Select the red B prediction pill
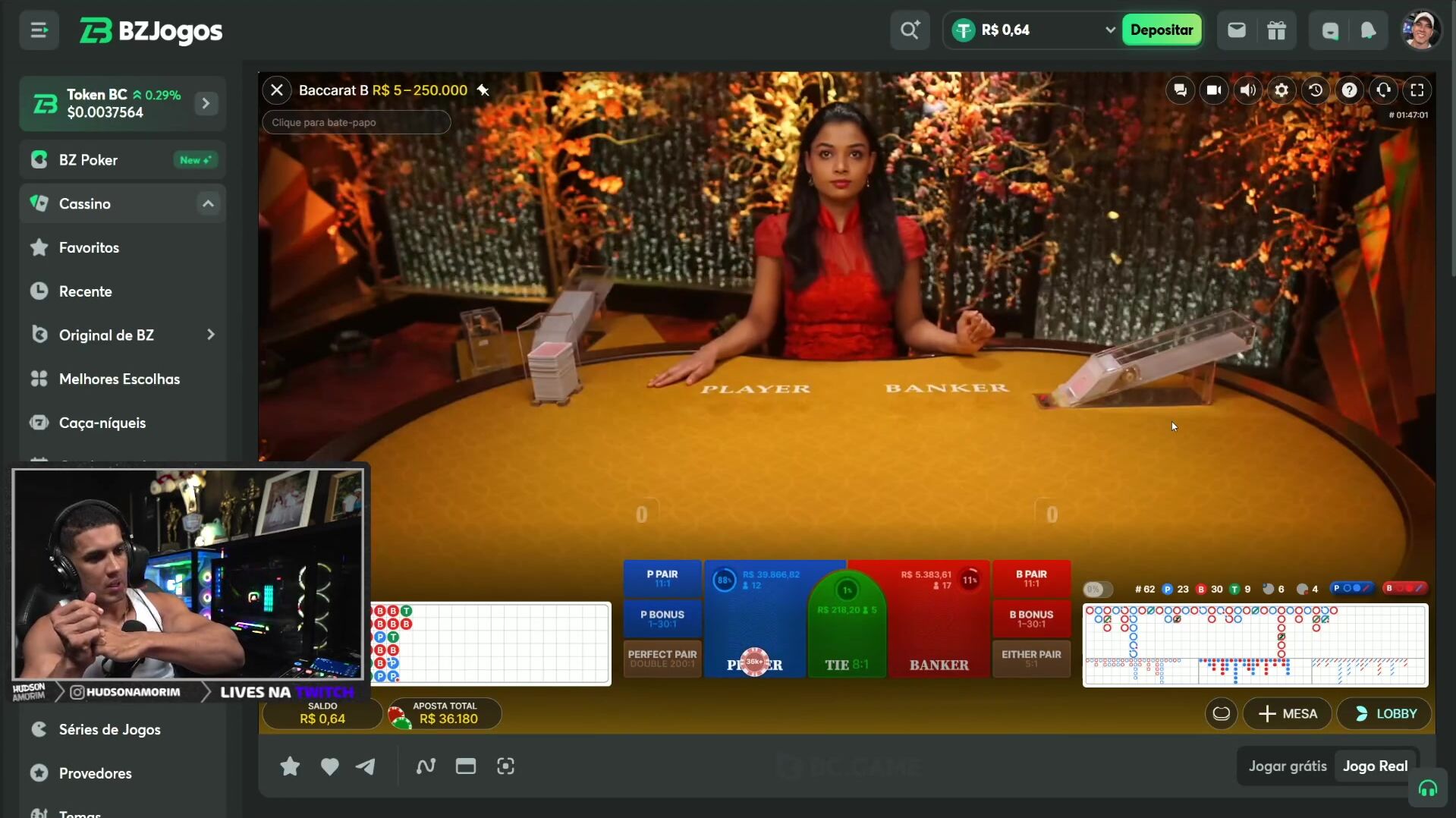Screen dimensions: 1456x818 click(x=1405, y=588)
